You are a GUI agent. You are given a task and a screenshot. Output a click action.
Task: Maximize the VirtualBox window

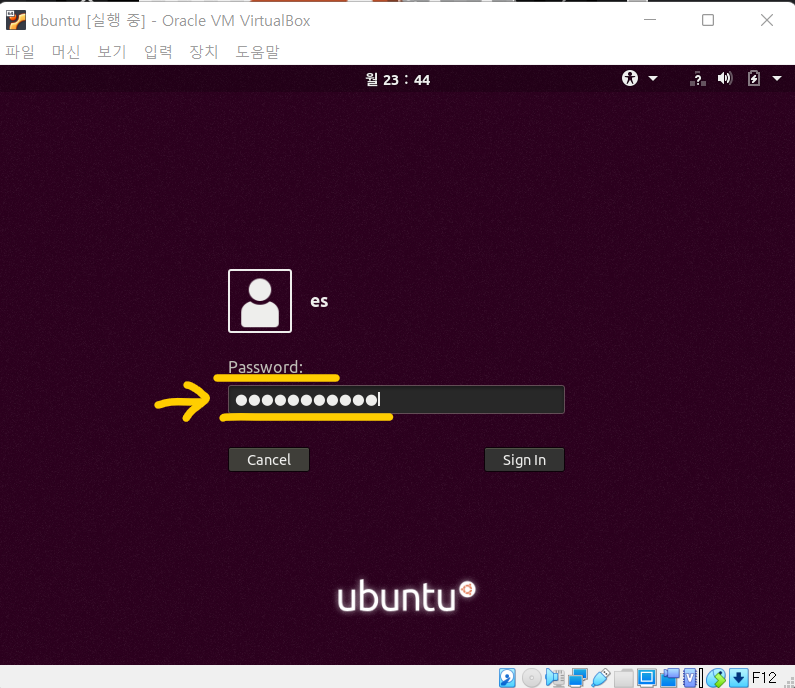click(708, 20)
